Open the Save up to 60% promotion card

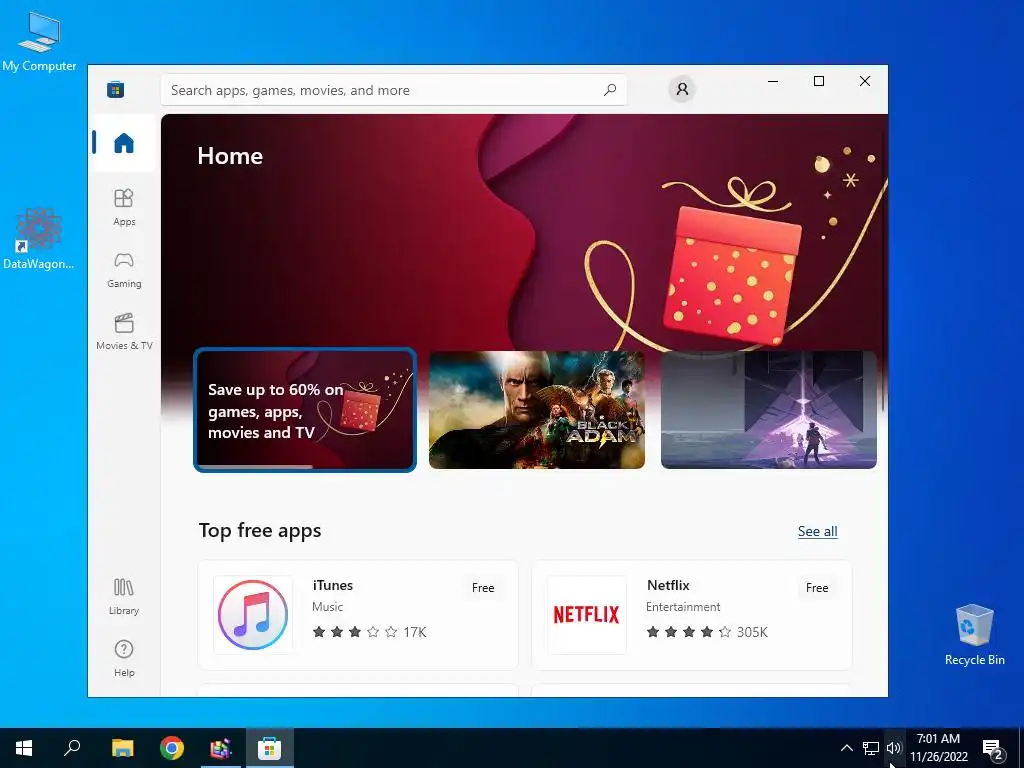coord(305,409)
